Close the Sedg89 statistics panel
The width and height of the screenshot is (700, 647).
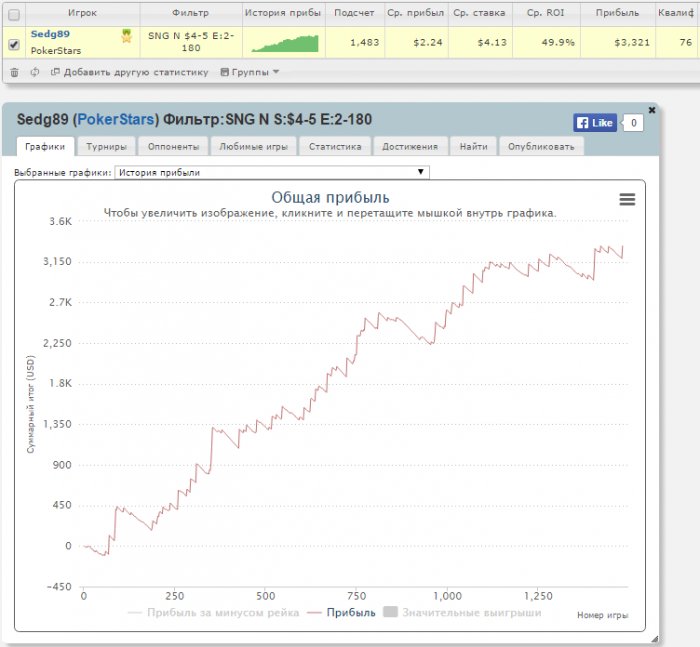pos(652,110)
